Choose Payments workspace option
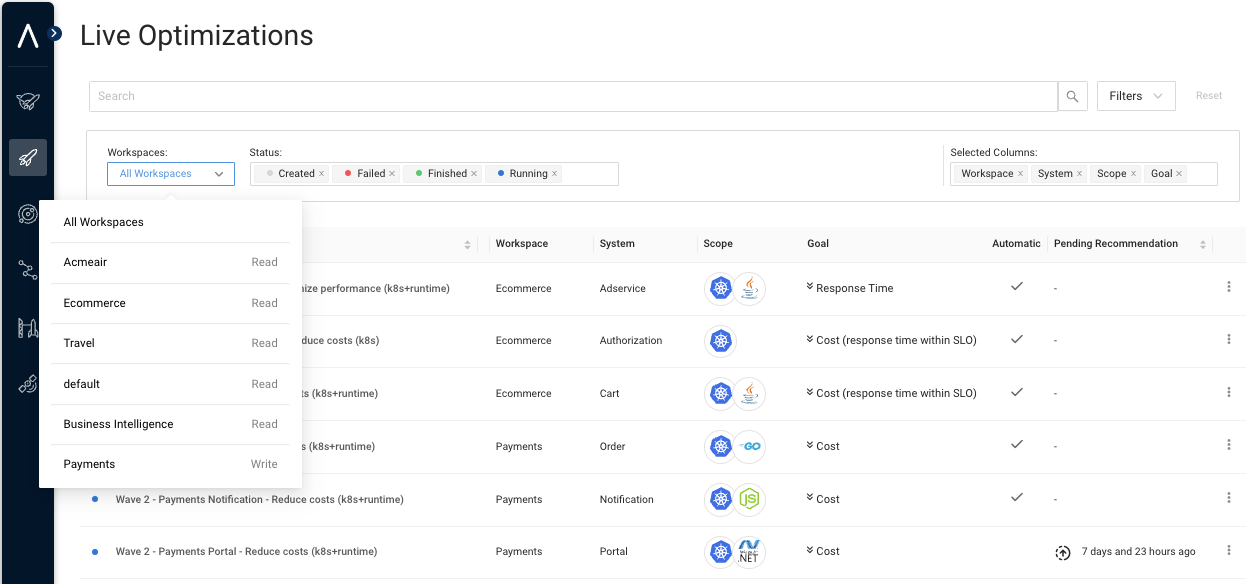This screenshot has height=584, width=1254. [x=90, y=464]
